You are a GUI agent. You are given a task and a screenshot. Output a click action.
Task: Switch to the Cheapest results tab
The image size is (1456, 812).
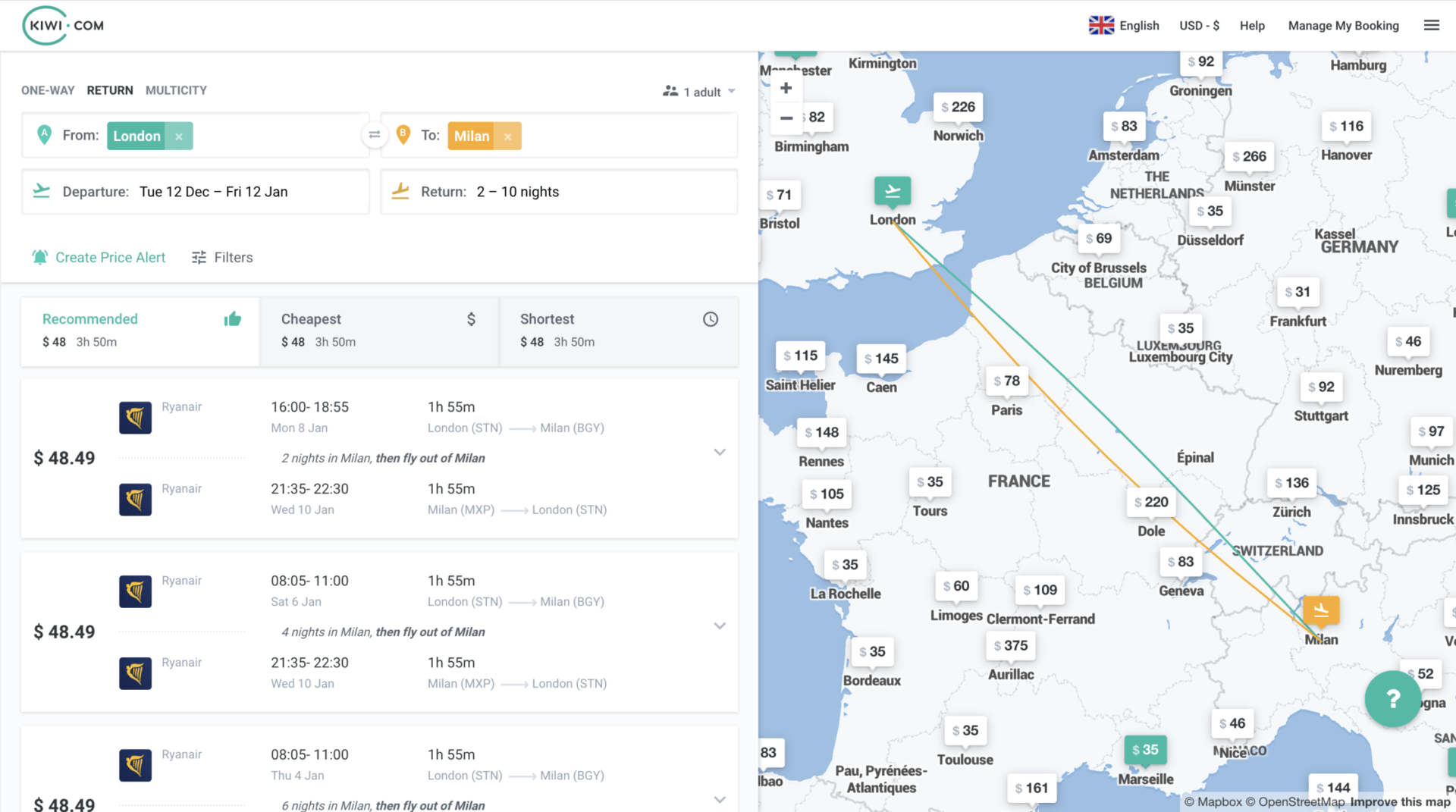378,331
